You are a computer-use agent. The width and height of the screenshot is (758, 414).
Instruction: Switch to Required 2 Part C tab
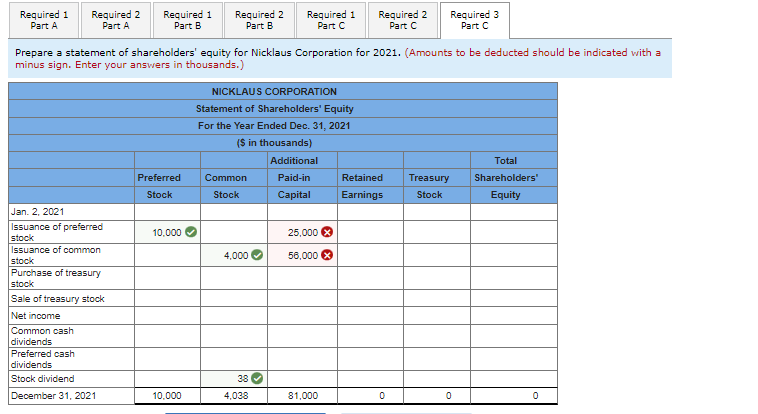coord(403,20)
